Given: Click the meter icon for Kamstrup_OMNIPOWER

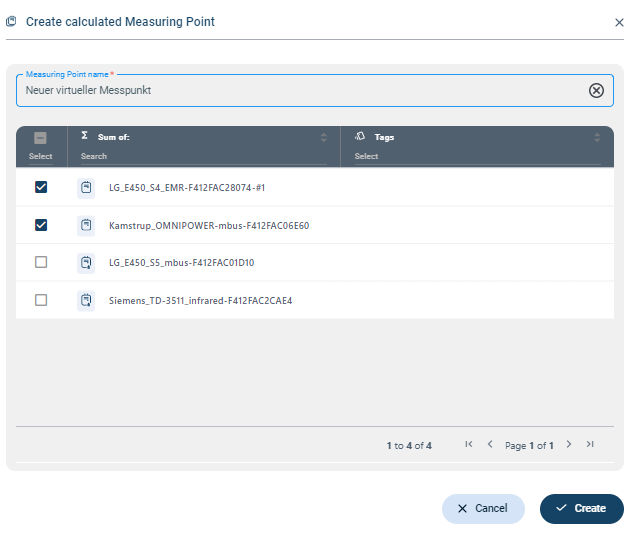Looking at the screenshot, I should [x=86, y=225].
